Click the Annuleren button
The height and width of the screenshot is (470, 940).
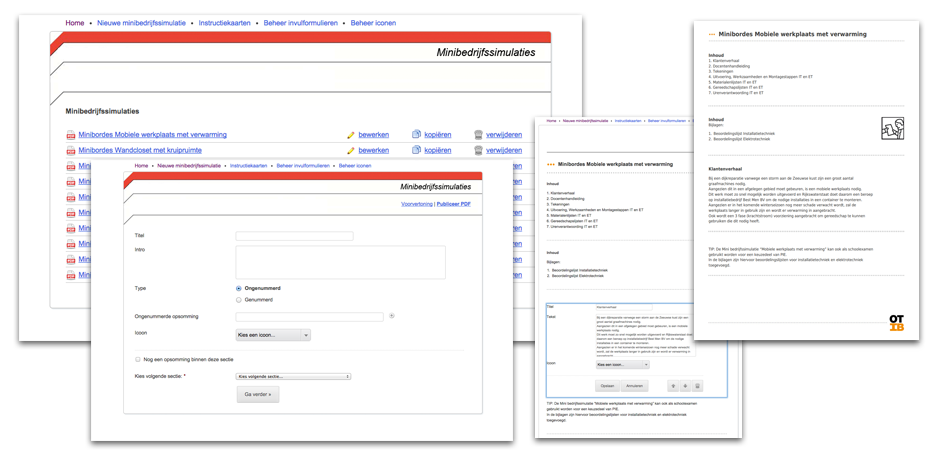click(x=635, y=385)
